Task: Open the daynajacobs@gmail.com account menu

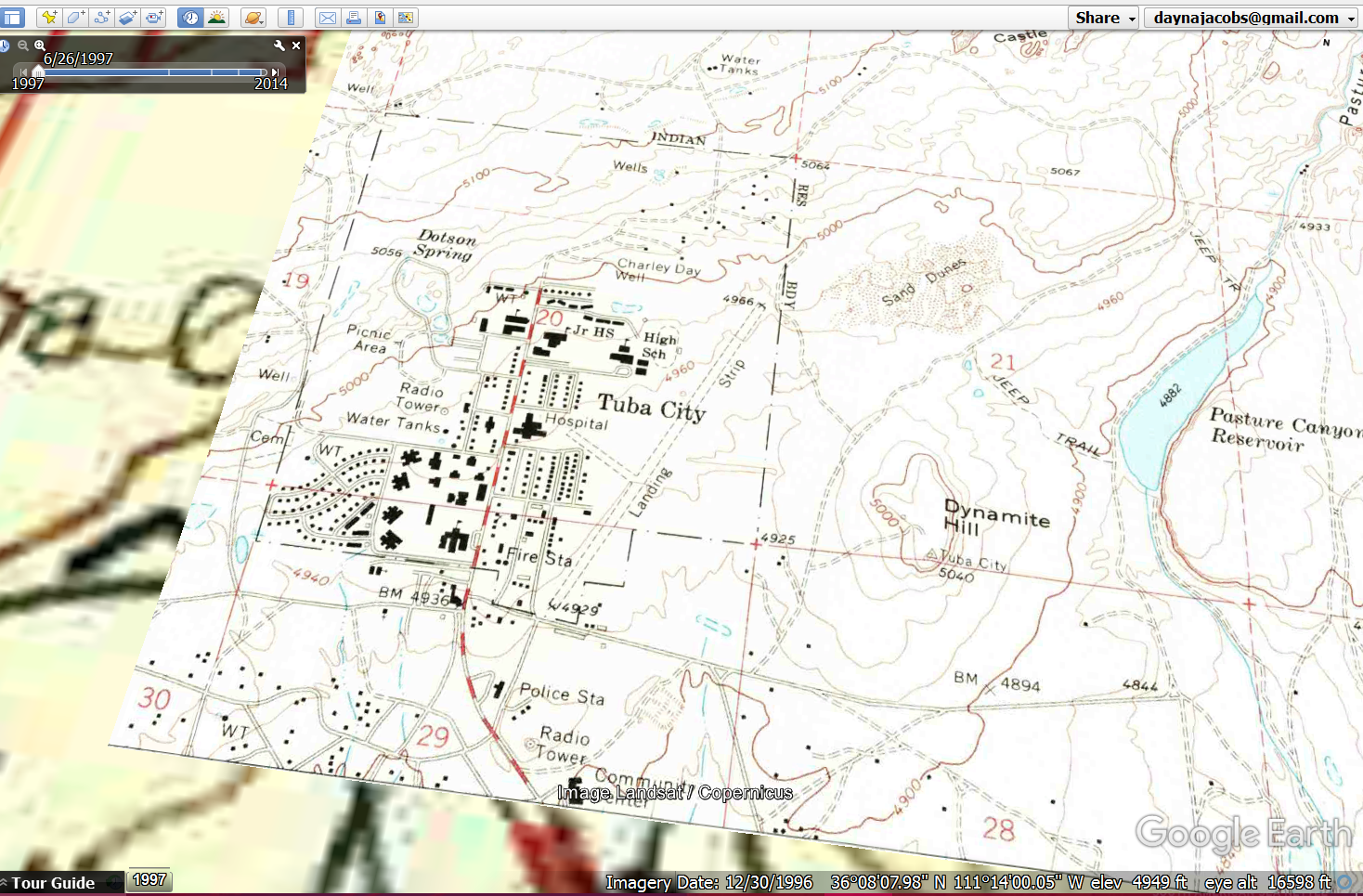Action: 1253,18
